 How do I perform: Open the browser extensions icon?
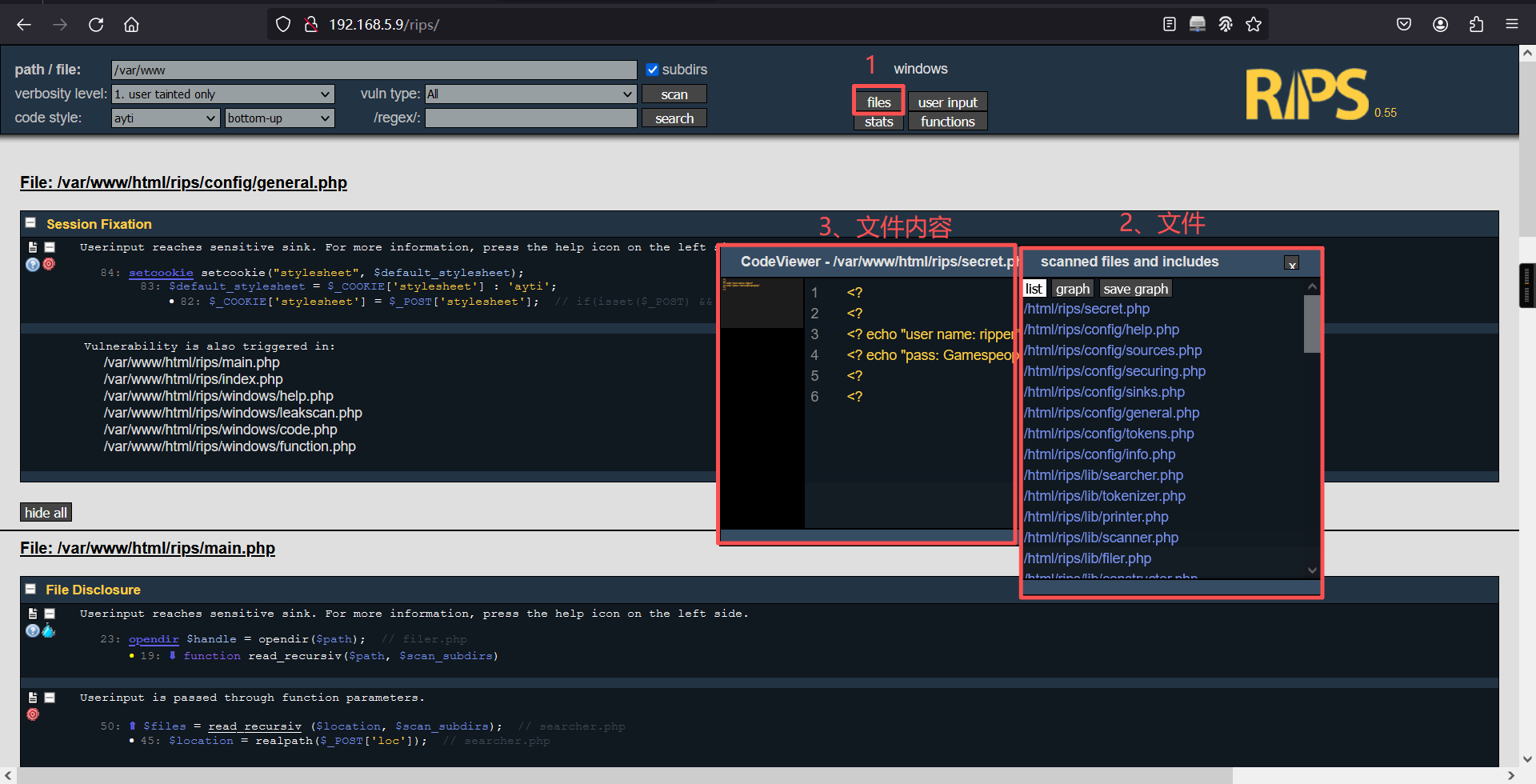tap(1476, 24)
